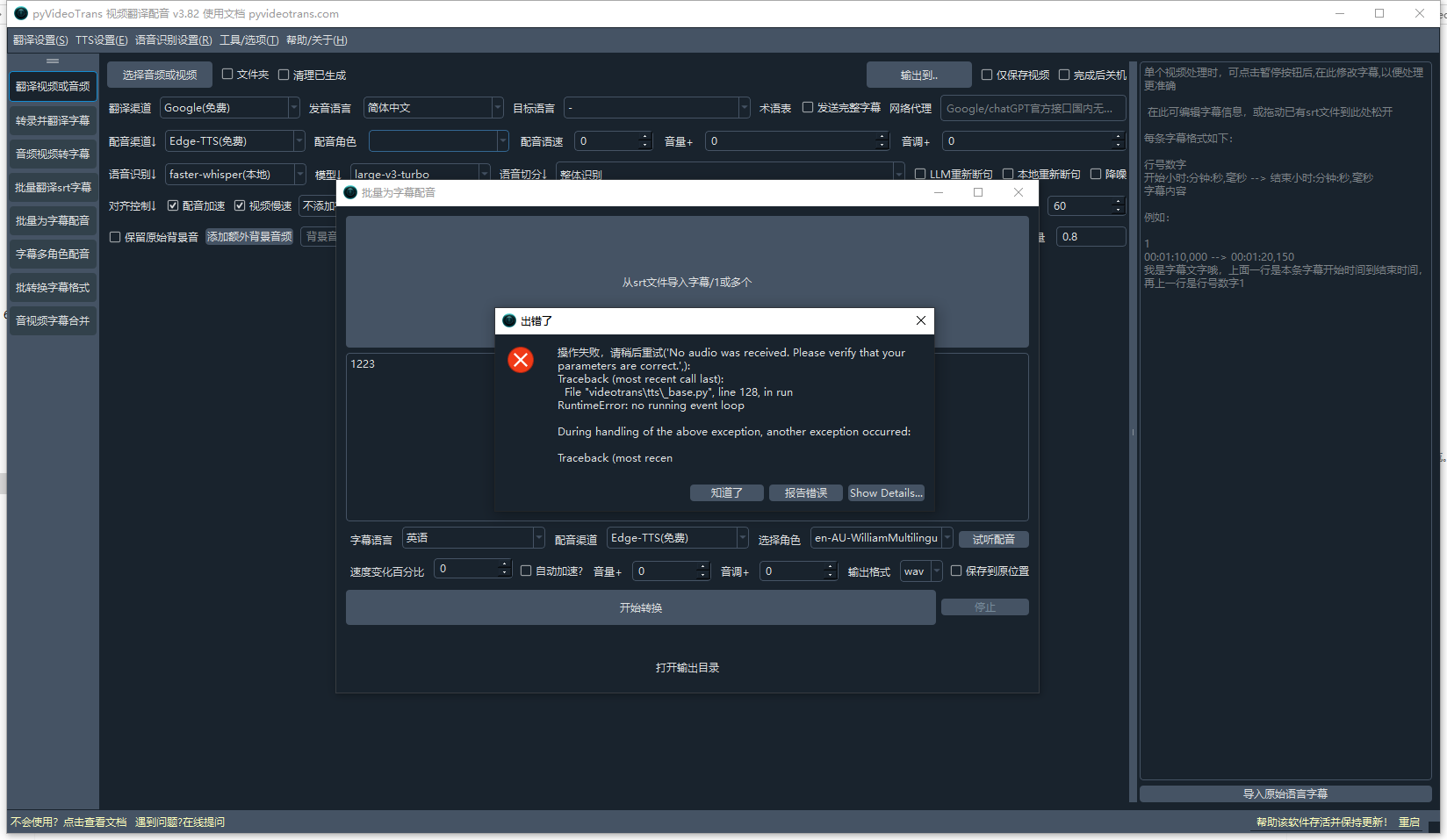Increase the 速度变化百分比 spinner value
Image resolution: width=1447 pixels, height=840 pixels.
click(504, 564)
